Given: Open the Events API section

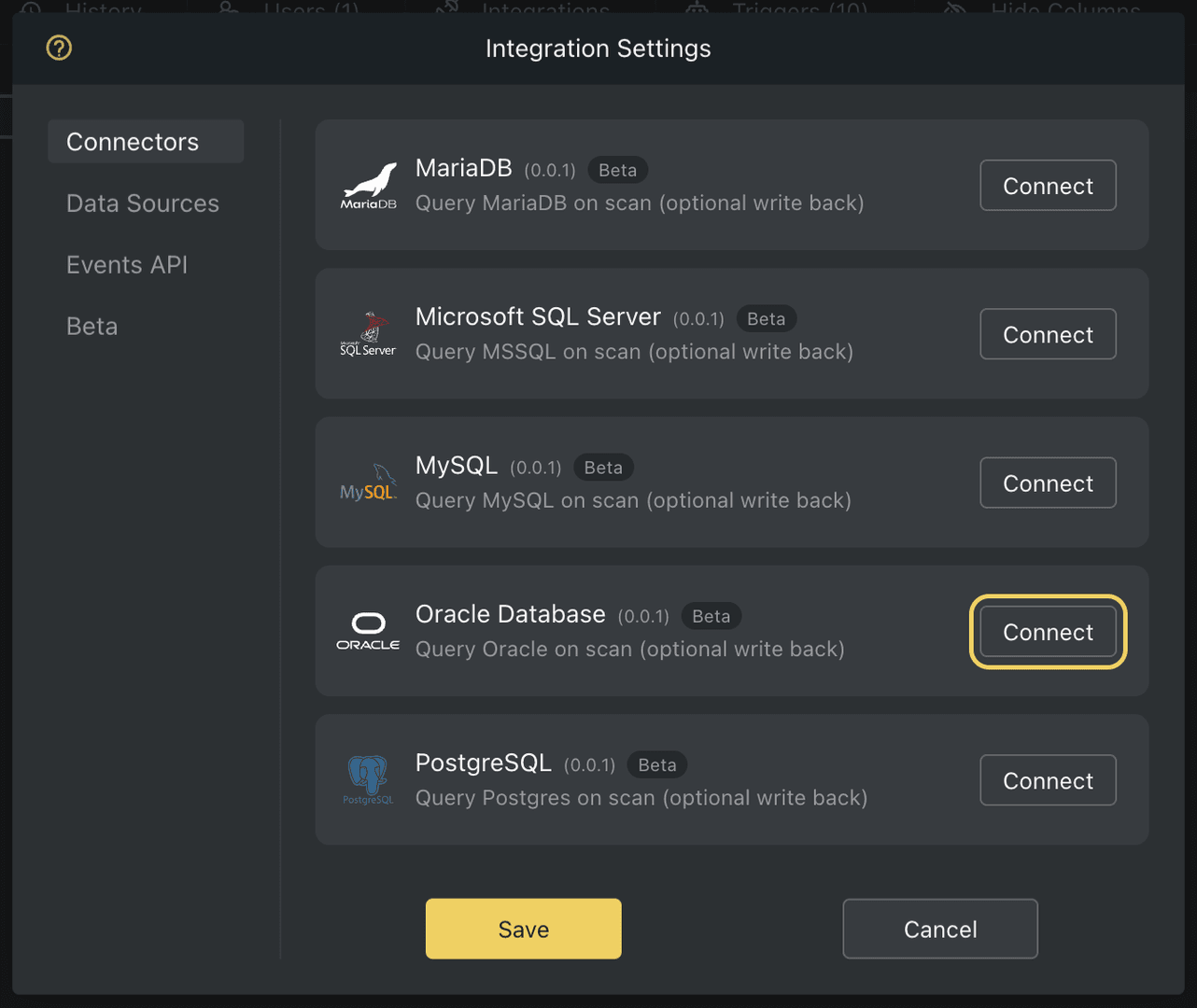Looking at the screenshot, I should coord(126,264).
